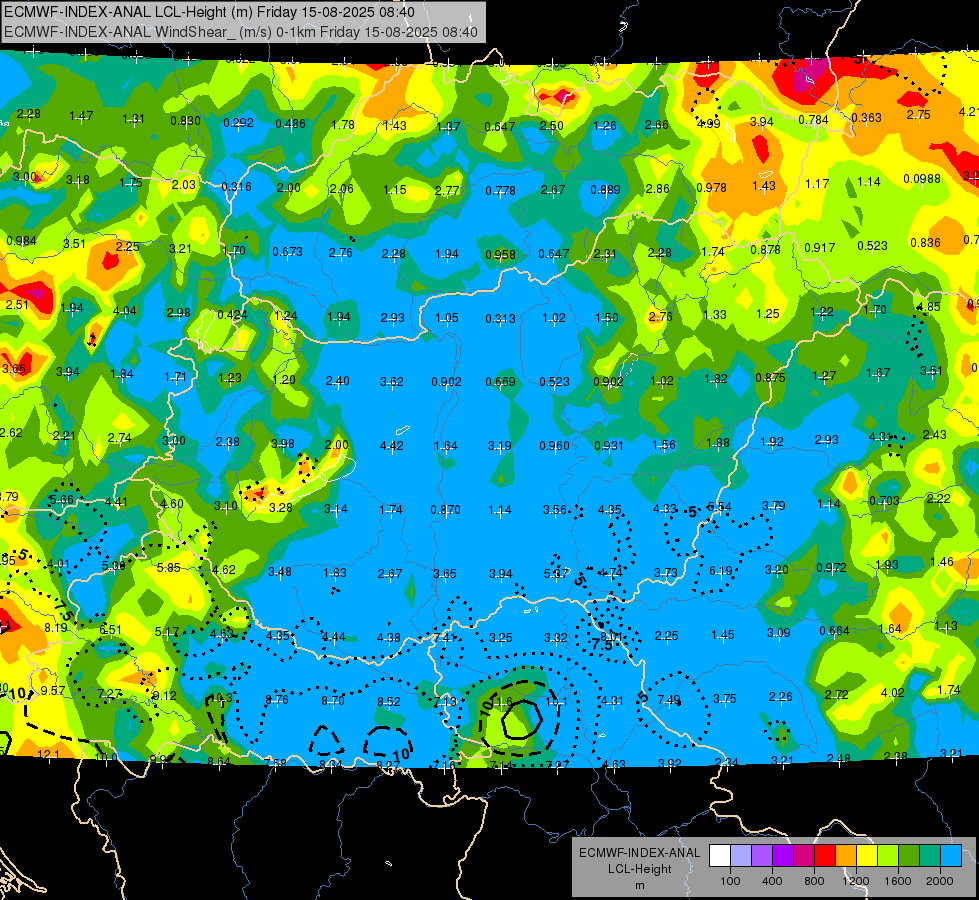Click the grid value 6.19

pos(721,570)
